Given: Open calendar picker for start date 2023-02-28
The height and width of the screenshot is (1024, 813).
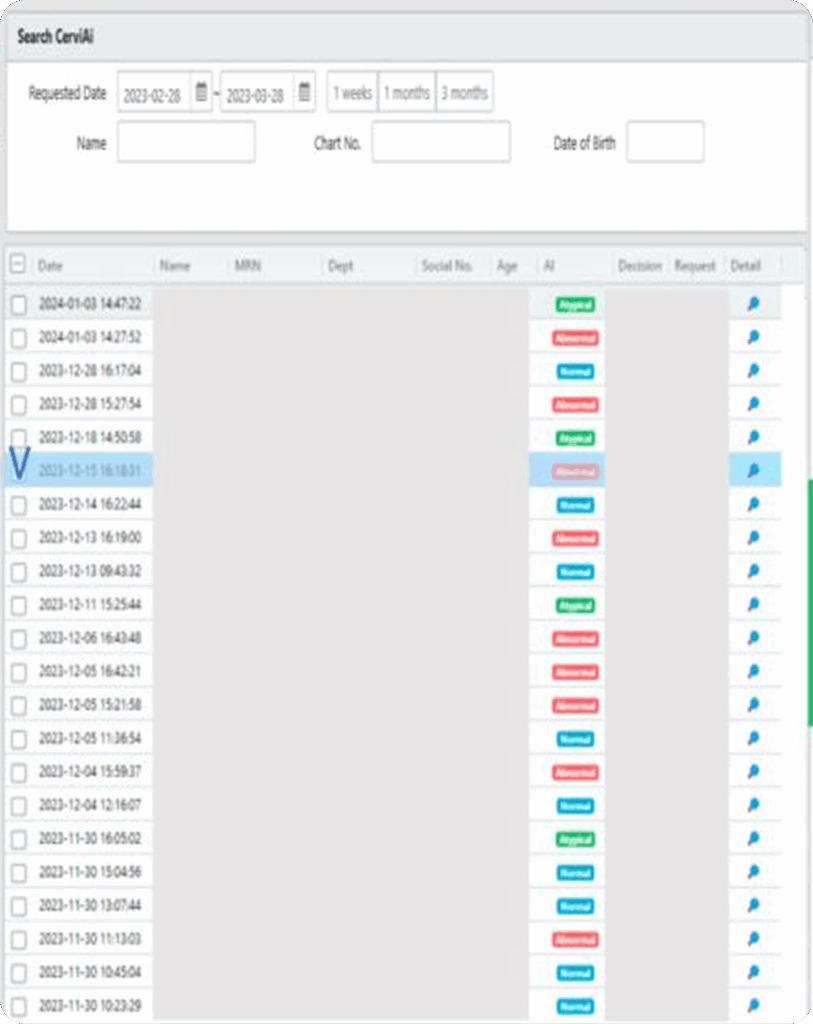Looking at the screenshot, I should coord(201,93).
